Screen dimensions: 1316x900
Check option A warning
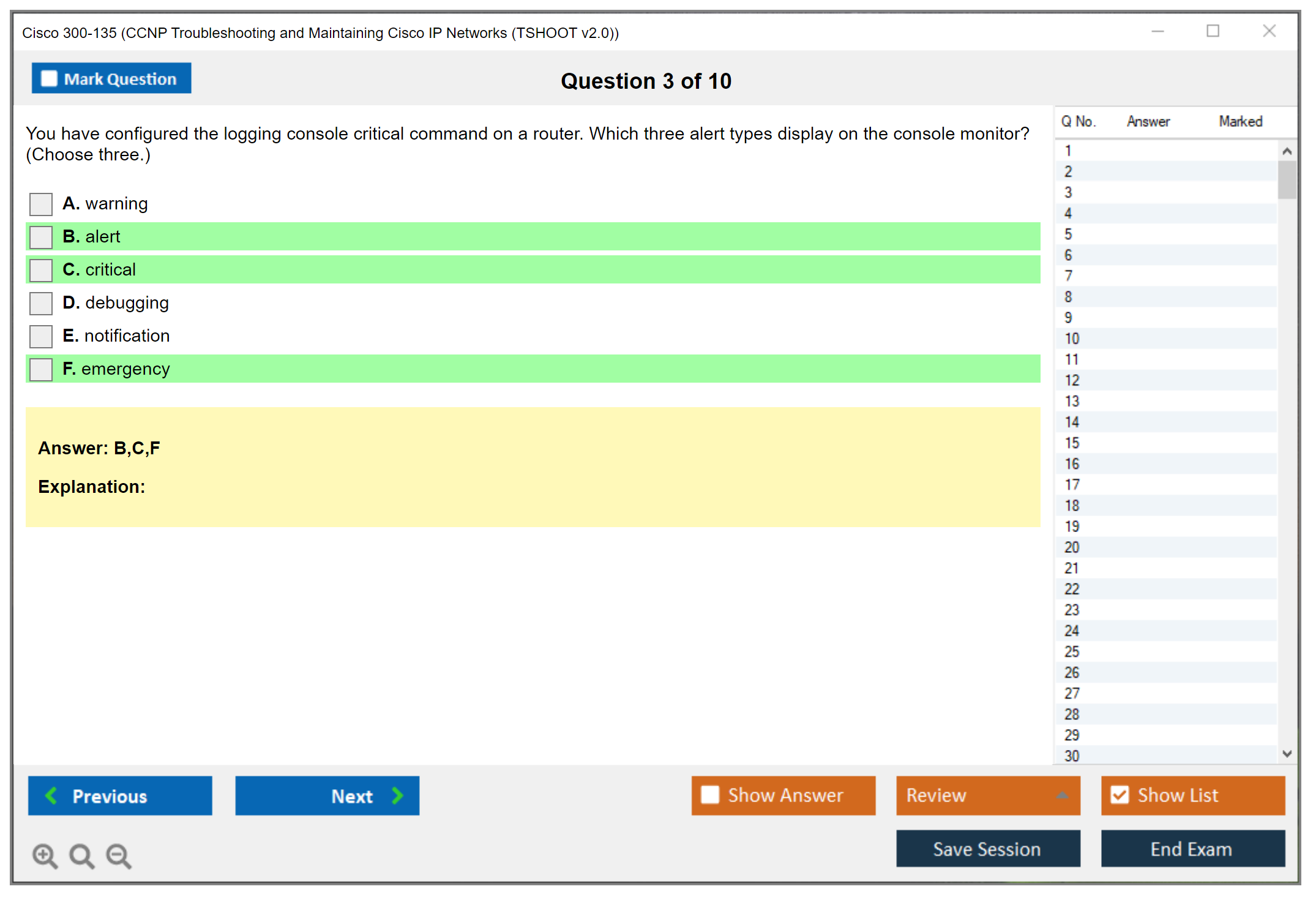tap(41, 204)
